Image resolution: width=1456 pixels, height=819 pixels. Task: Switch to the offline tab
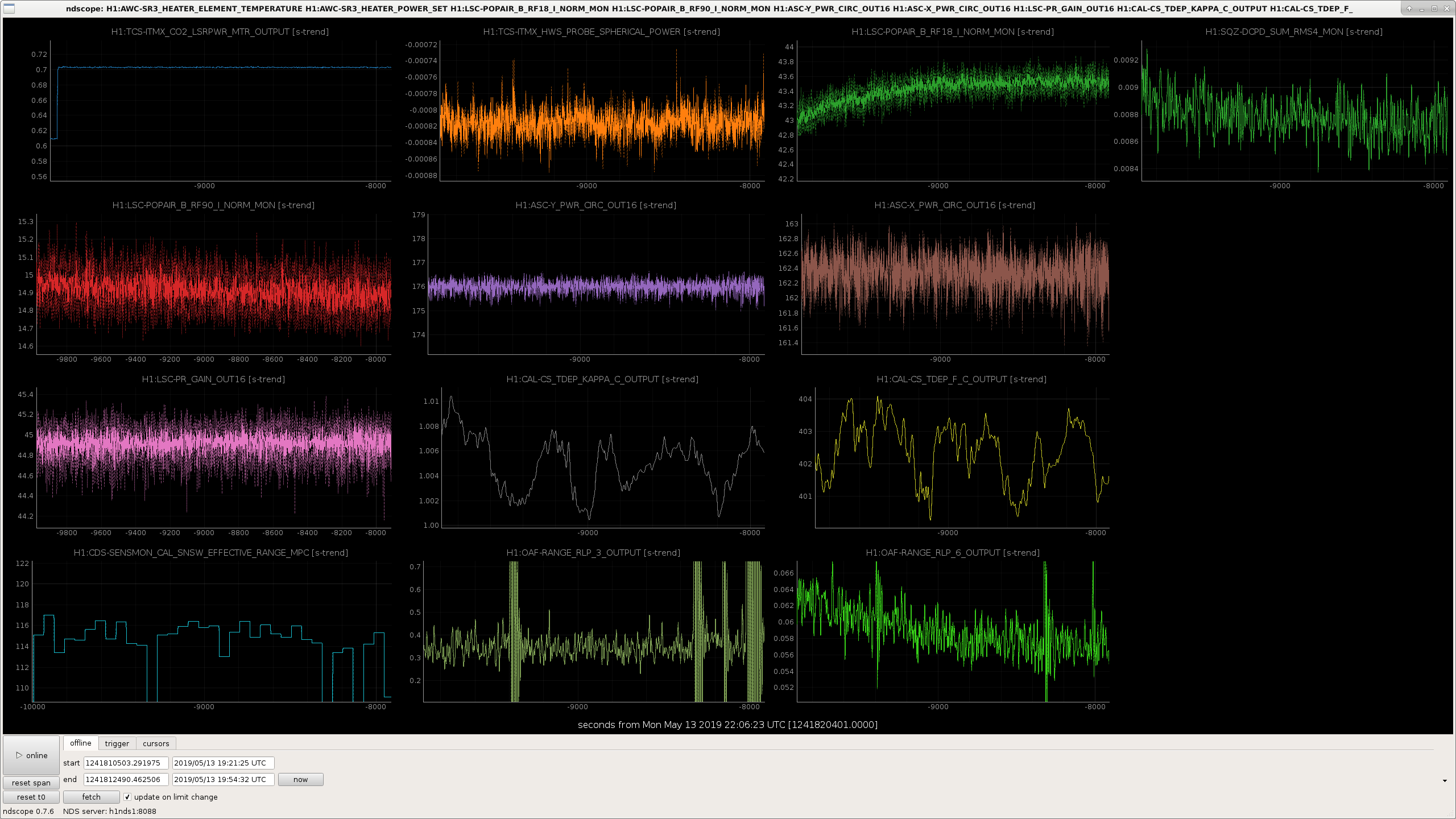click(81, 743)
